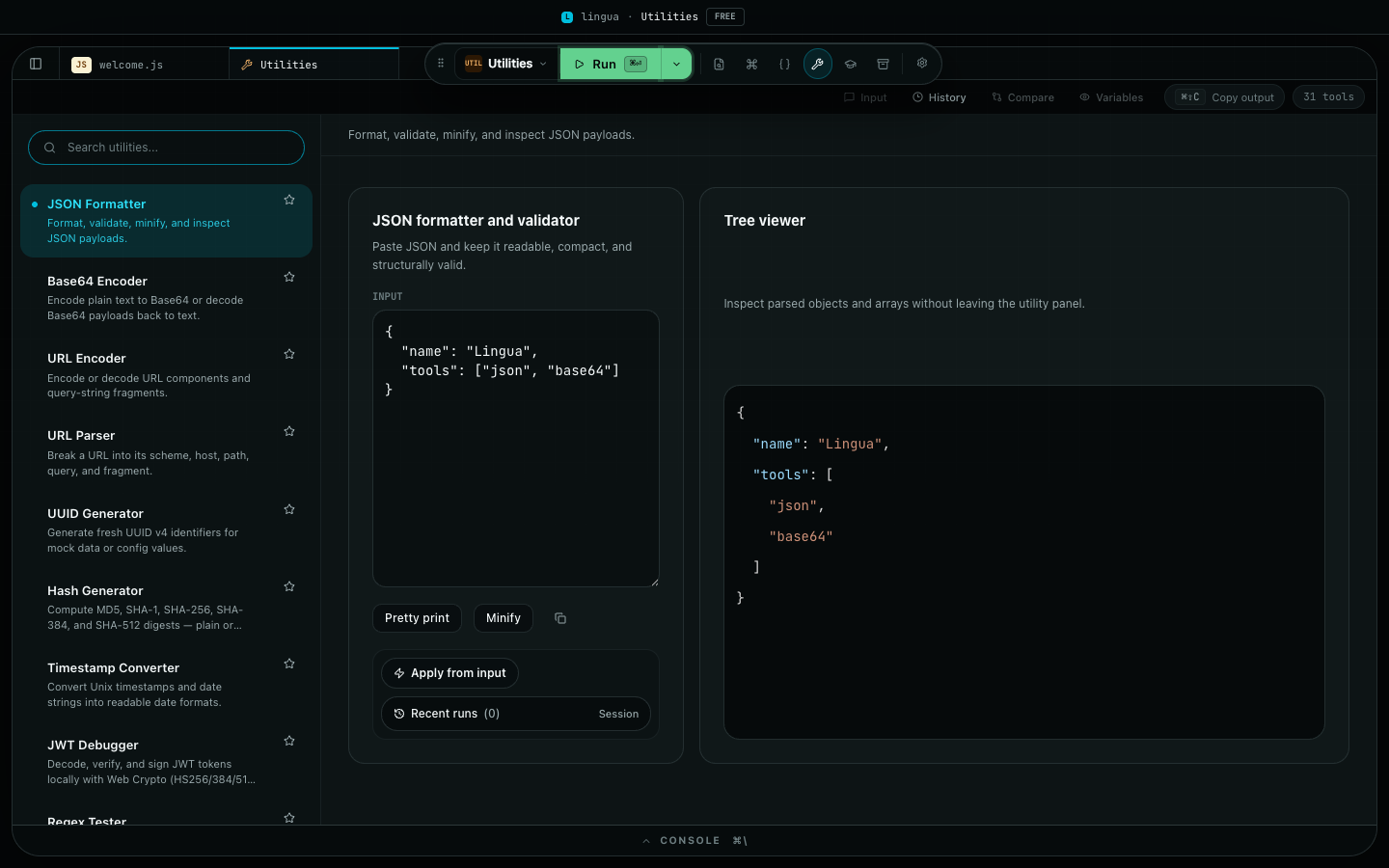
Task: Select Base64 Encoder utility
Action: click(166, 298)
